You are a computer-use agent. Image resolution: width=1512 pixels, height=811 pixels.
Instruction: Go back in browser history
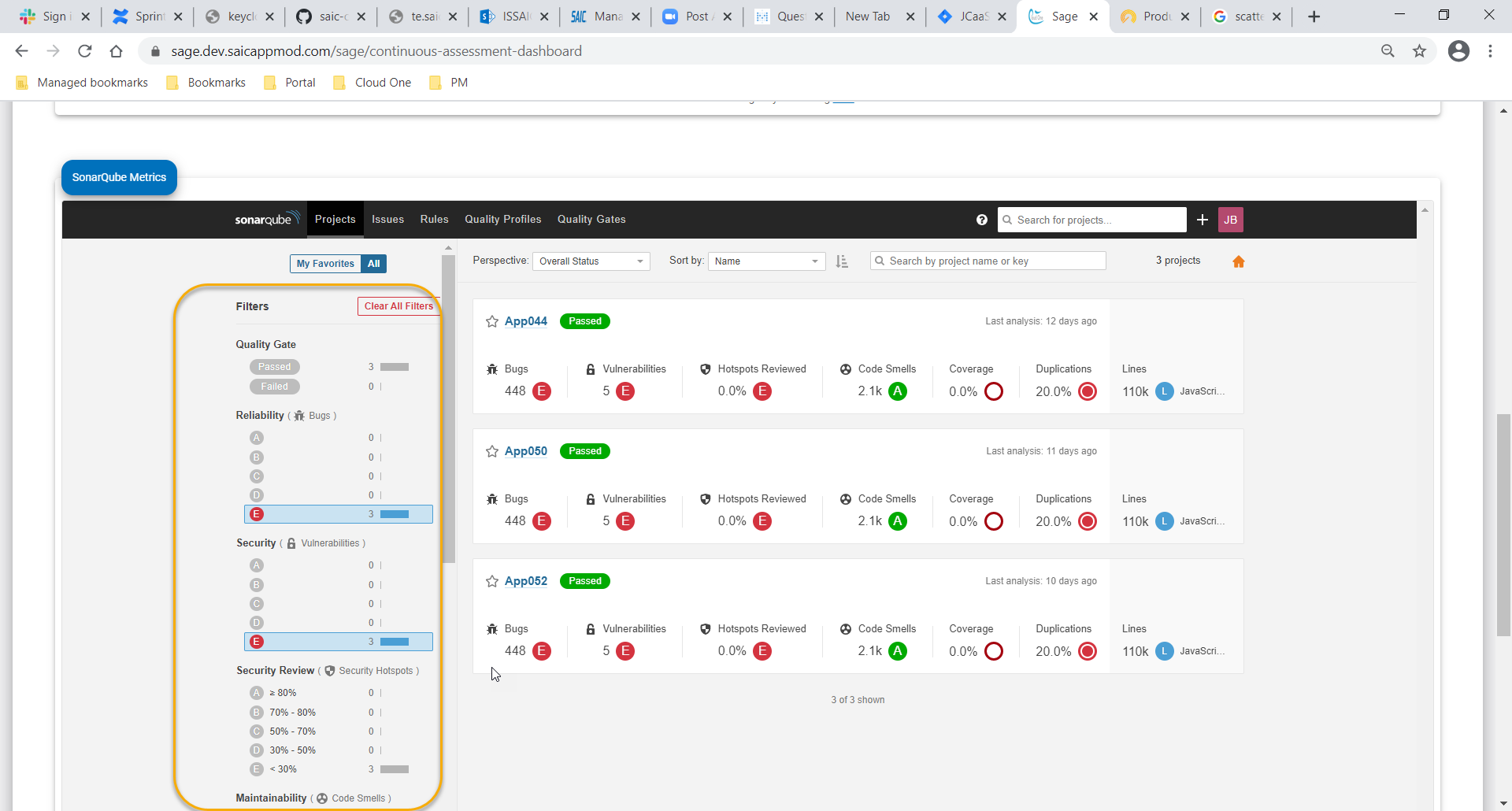point(22,51)
